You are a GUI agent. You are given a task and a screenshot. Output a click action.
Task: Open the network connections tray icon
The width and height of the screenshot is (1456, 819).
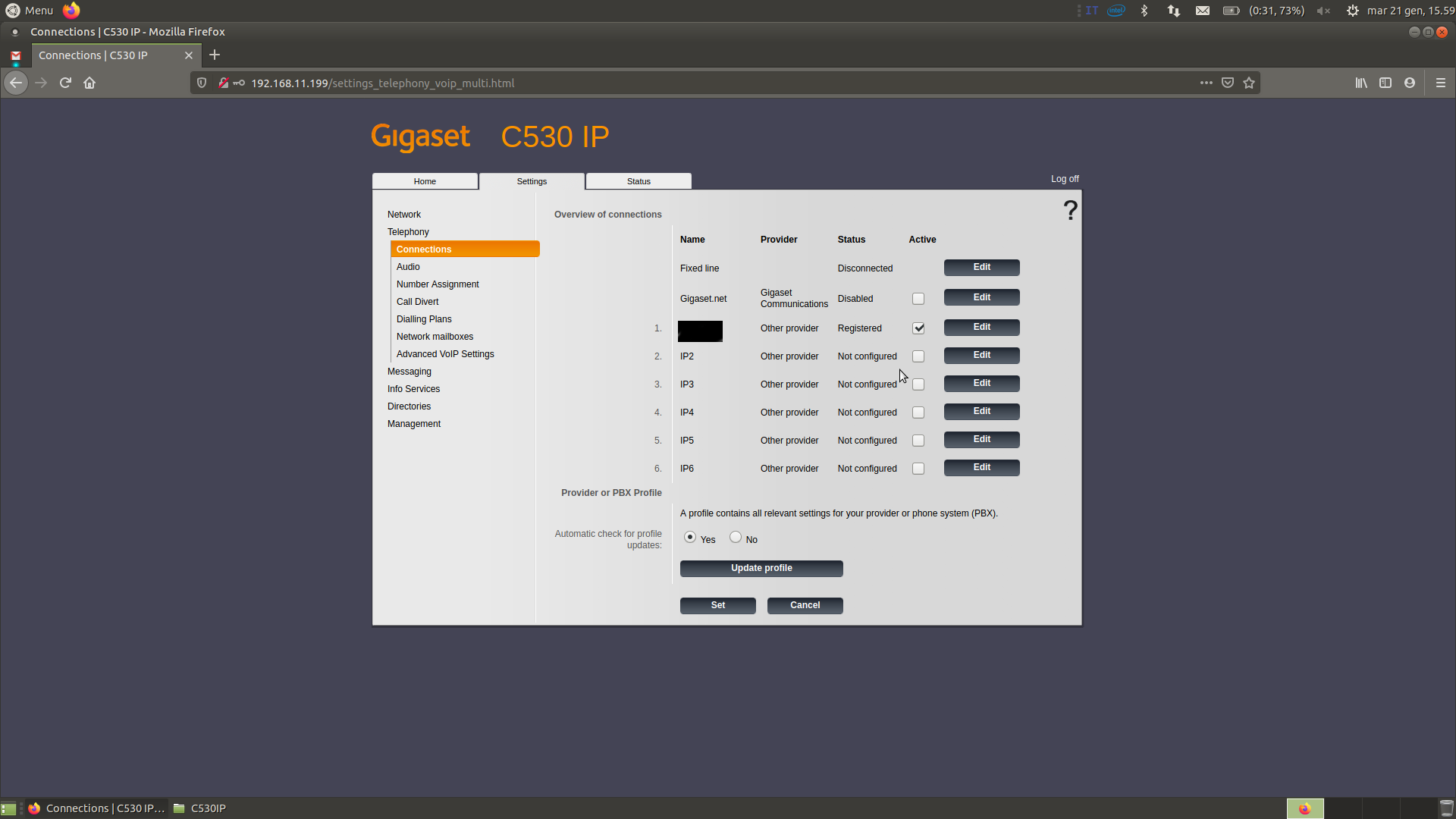pyautogui.click(x=1174, y=11)
